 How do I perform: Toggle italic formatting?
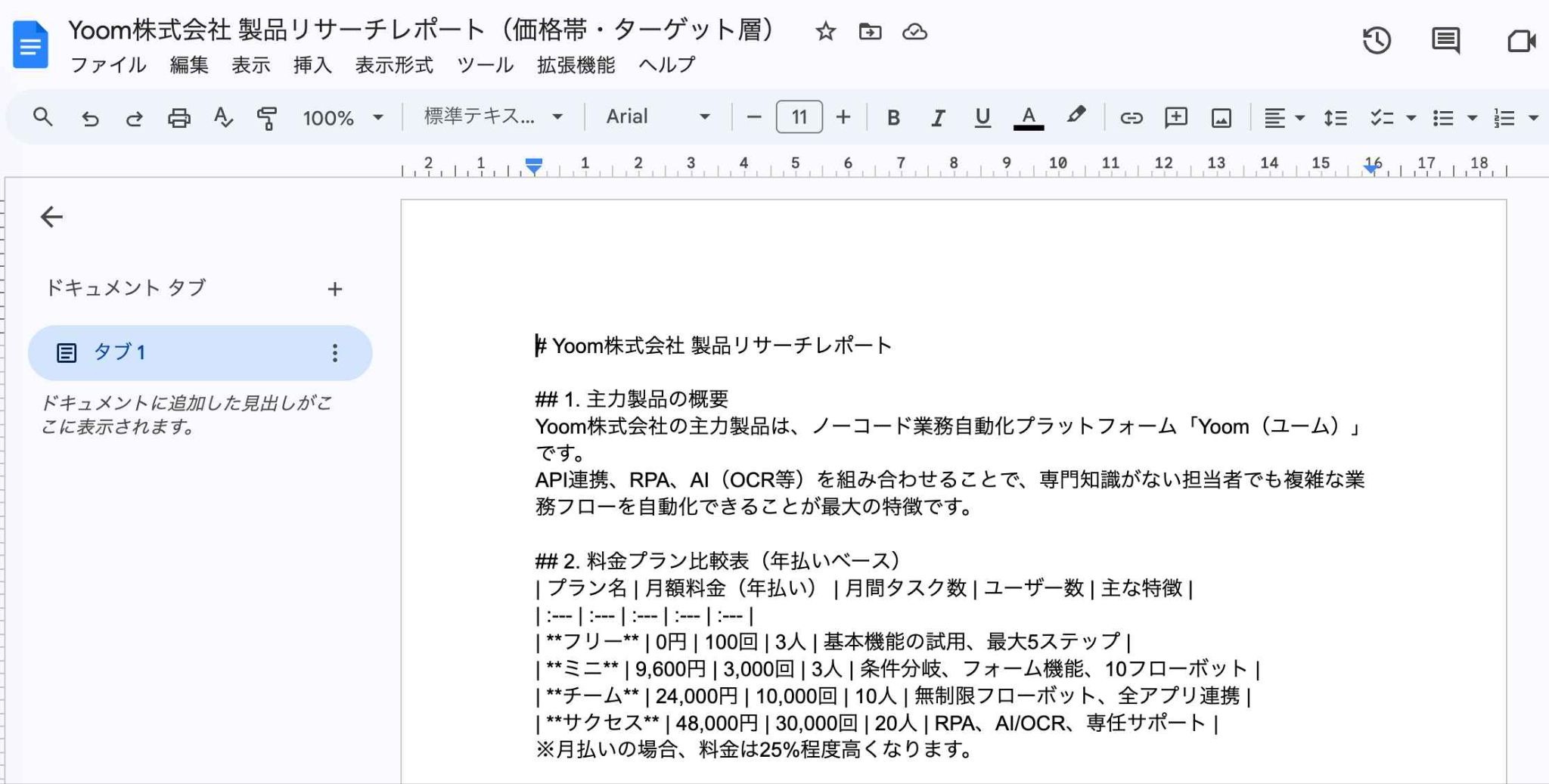938,118
